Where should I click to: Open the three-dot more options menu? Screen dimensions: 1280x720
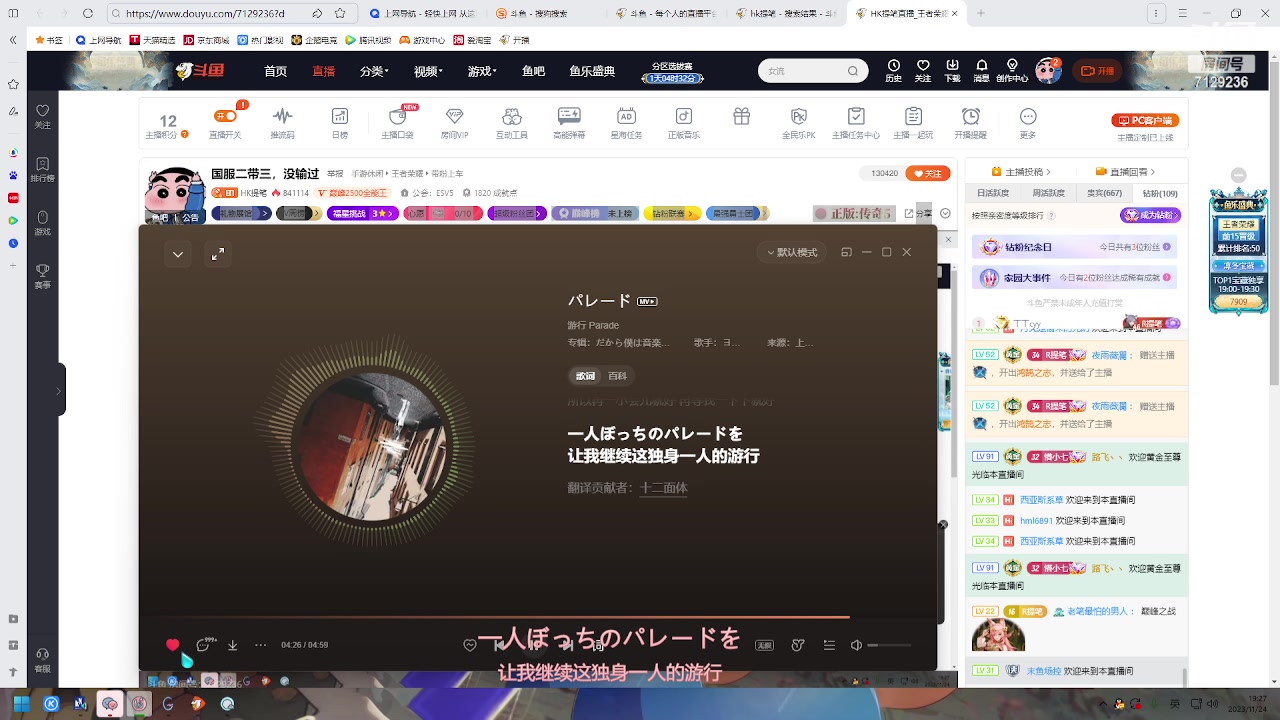click(x=260, y=645)
